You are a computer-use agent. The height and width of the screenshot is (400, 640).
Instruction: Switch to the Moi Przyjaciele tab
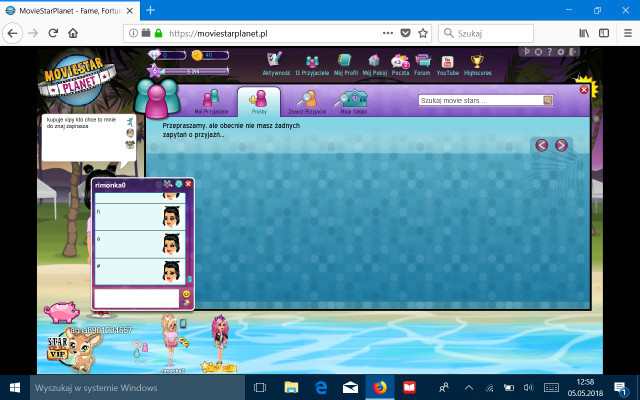[x=211, y=100]
